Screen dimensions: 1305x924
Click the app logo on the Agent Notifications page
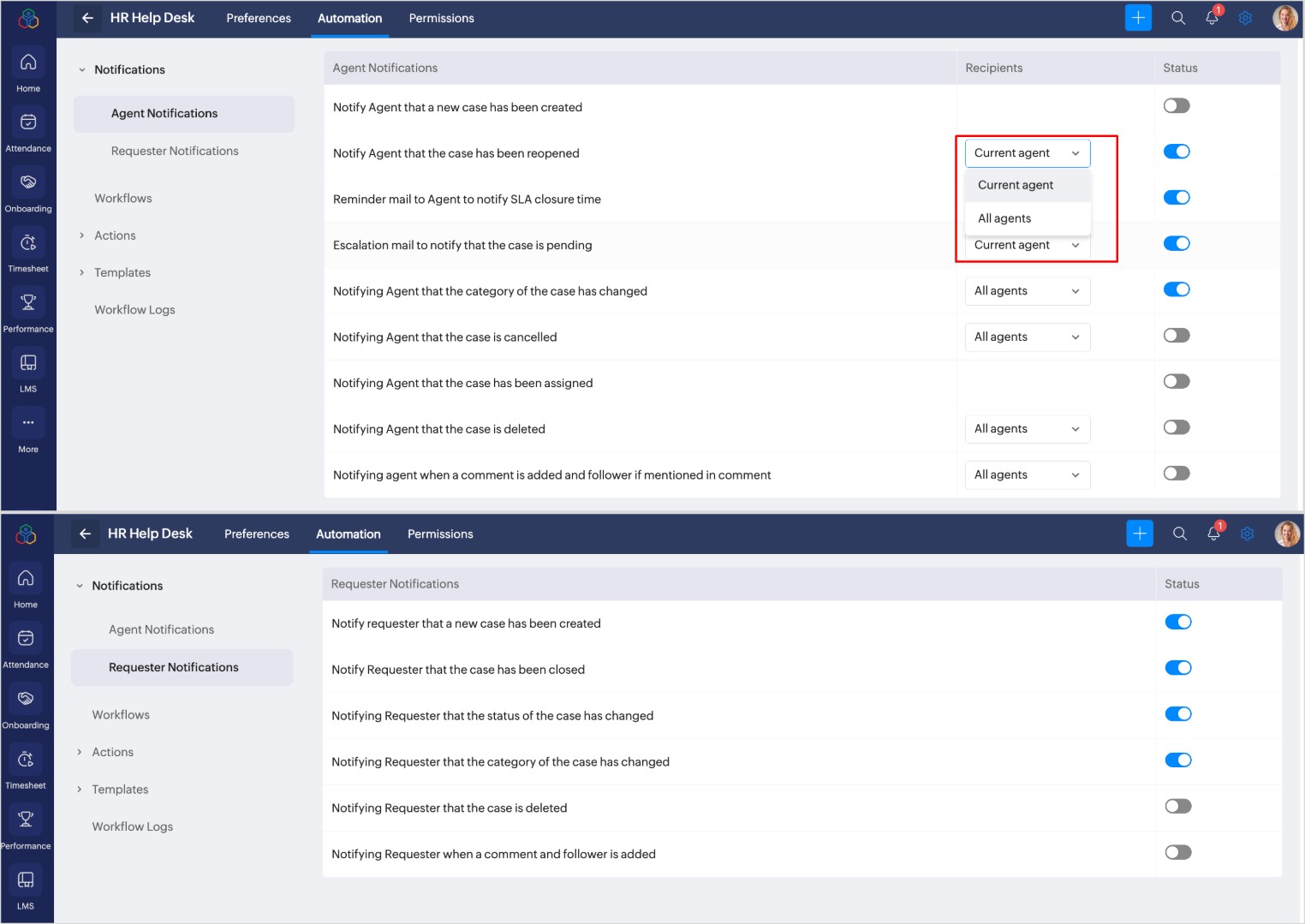[x=28, y=18]
